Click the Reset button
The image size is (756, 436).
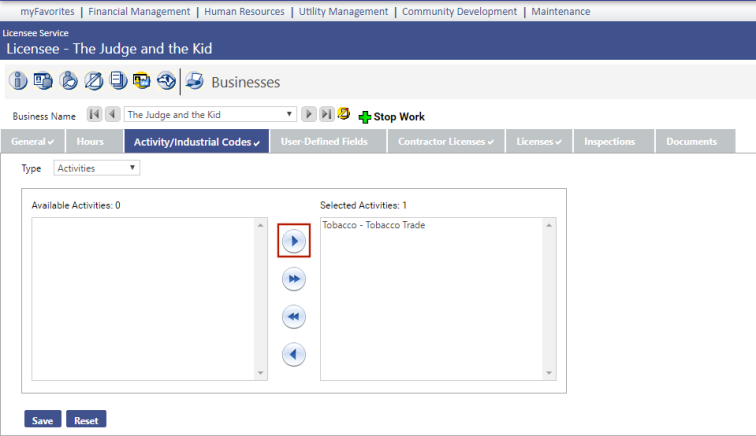pos(86,420)
